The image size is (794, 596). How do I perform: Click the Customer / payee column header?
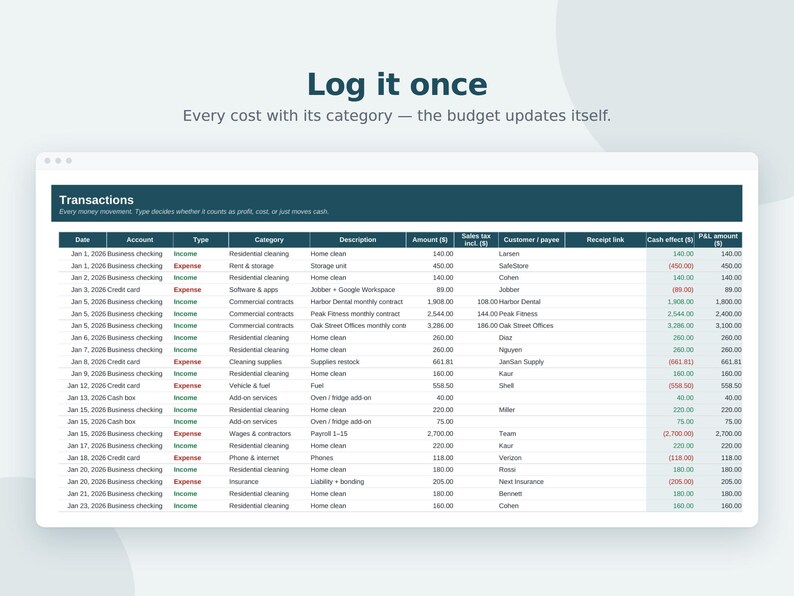(x=531, y=240)
